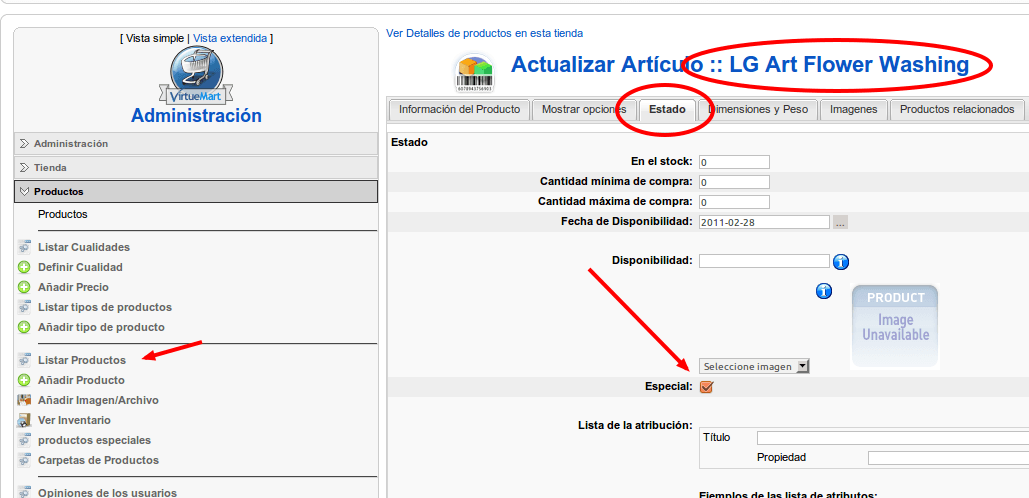Uncheck the Especial checkbox
The height and width of the screenshot is (498, 1029).
click(x=706, y=387)
